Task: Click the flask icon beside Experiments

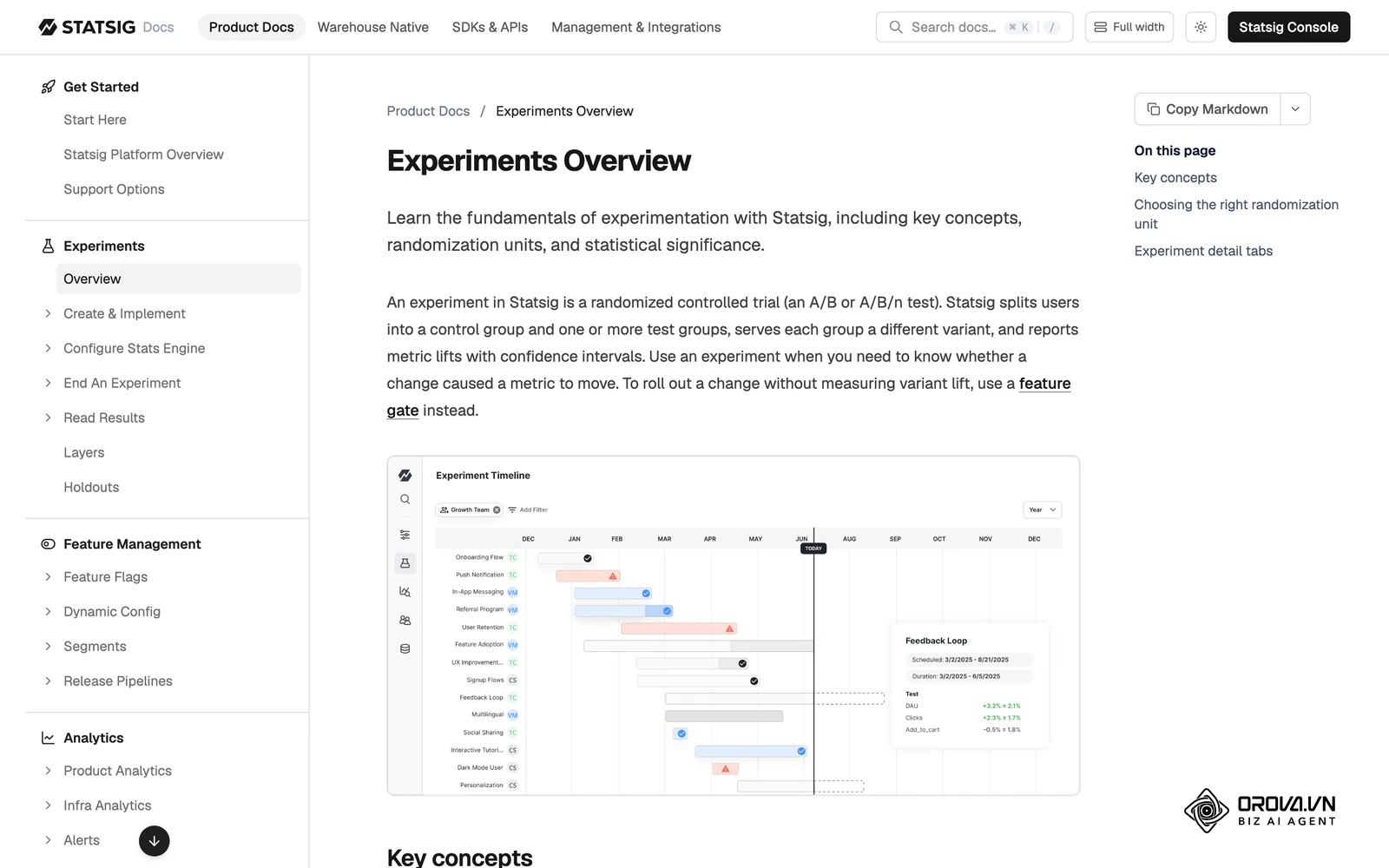Action: tap(48, 247)
